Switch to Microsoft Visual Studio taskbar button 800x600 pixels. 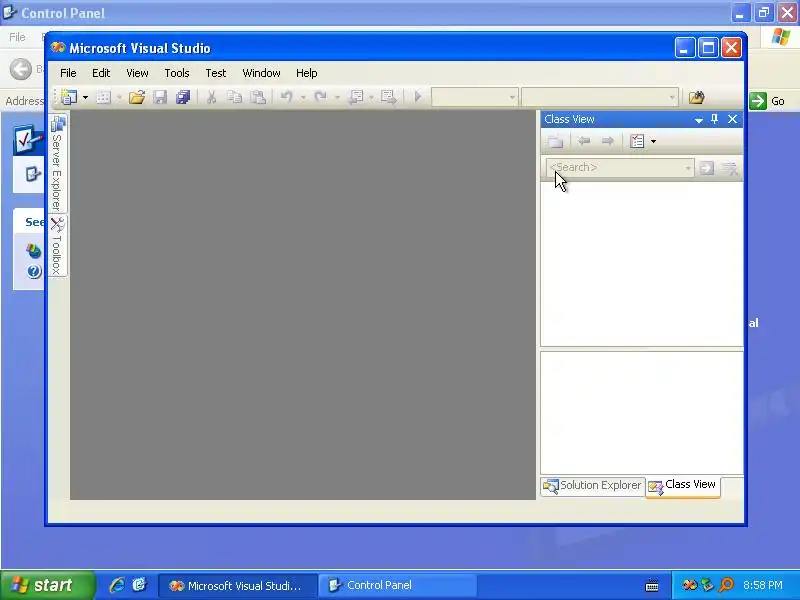coord(238,585)
